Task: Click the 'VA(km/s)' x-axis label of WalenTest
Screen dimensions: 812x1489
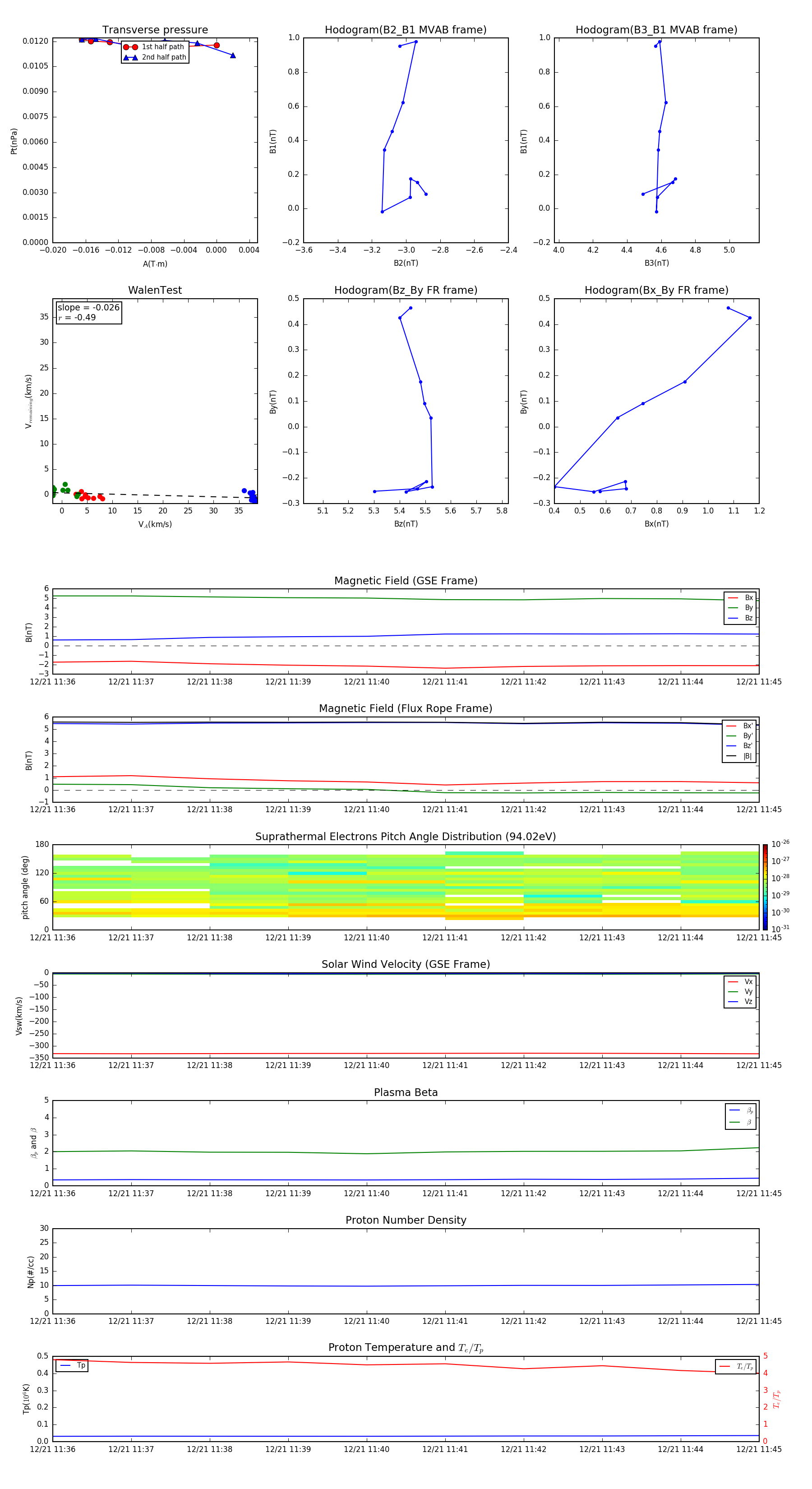Action: click(155, 524)
